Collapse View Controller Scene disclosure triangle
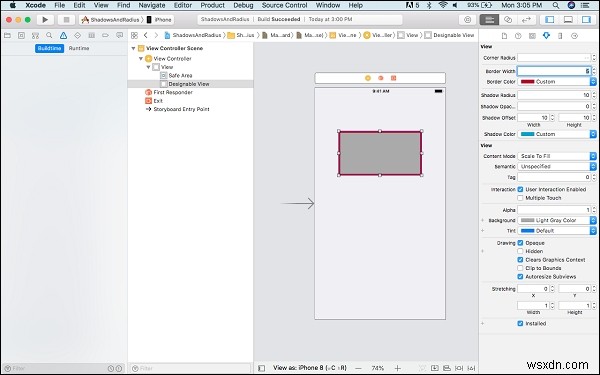Screen dimensions: 600x375 point(134,48)
